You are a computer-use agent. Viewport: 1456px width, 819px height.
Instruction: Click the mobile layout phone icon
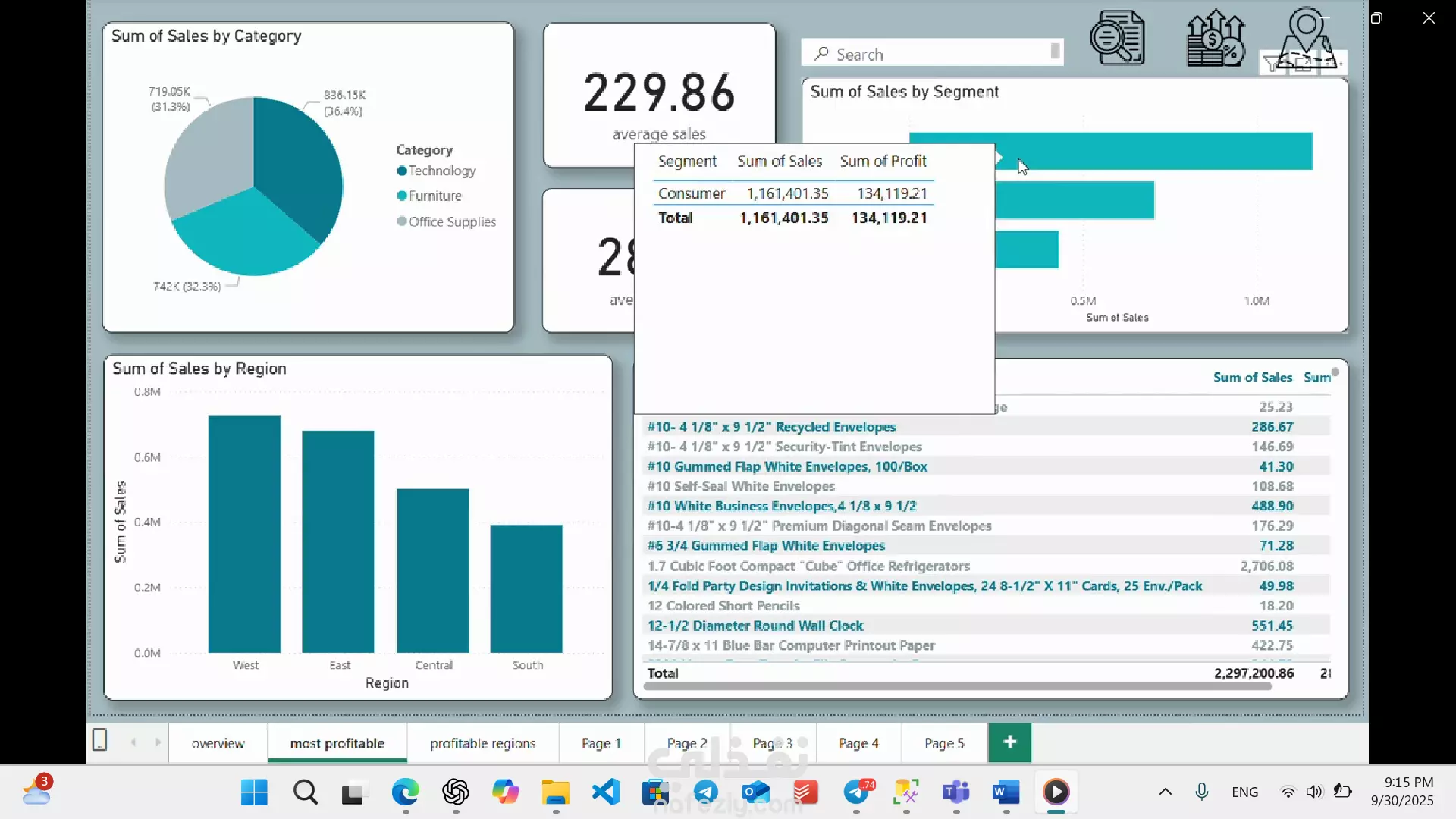(99, 739)
